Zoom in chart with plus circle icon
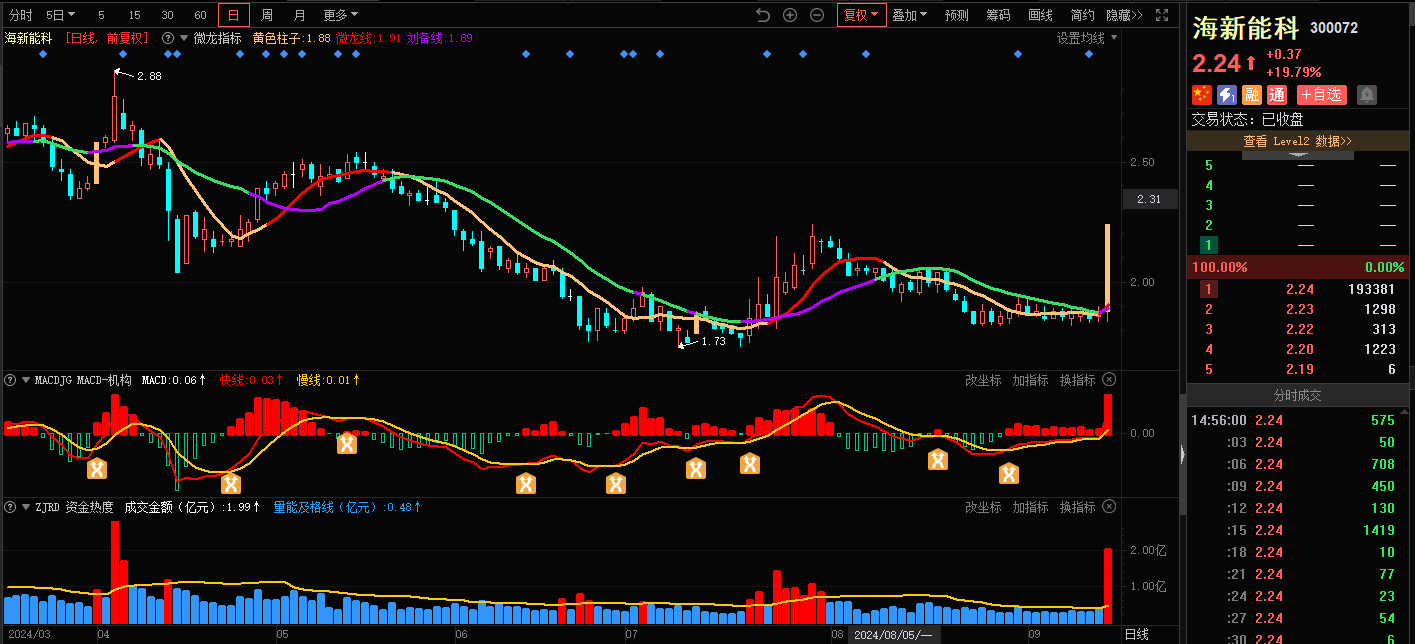The height and width of the screenshot is (644, 1415). pos(790,15)
